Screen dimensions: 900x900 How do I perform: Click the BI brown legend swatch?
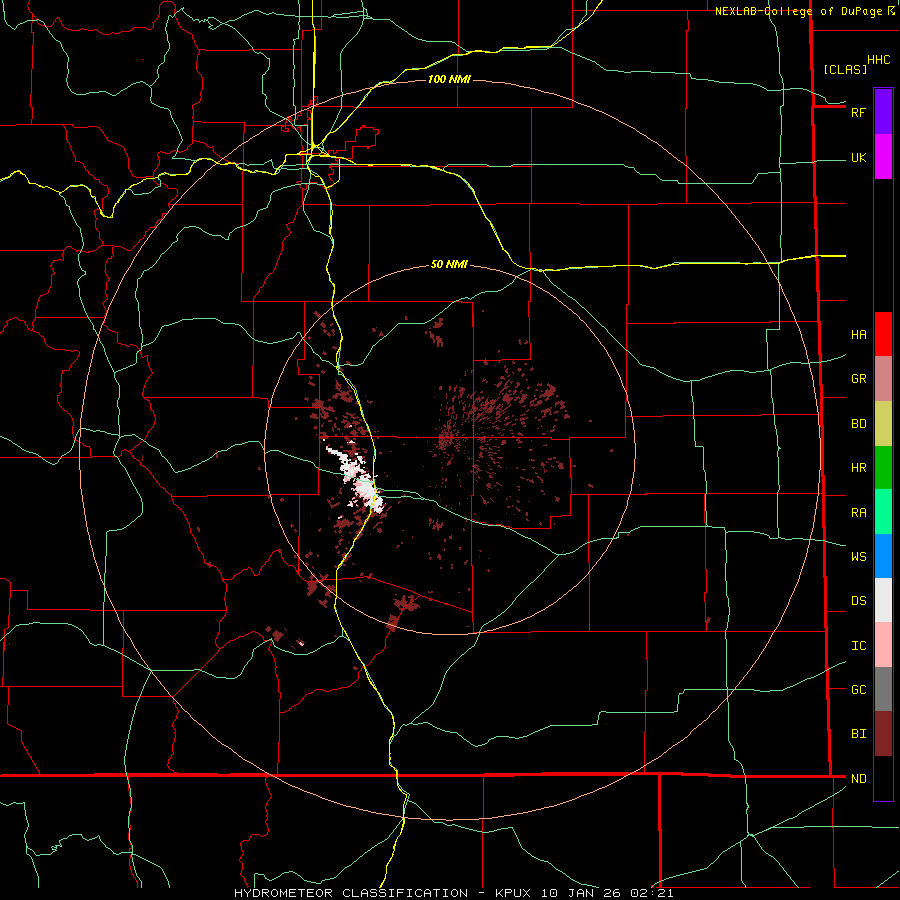[883, 734]
